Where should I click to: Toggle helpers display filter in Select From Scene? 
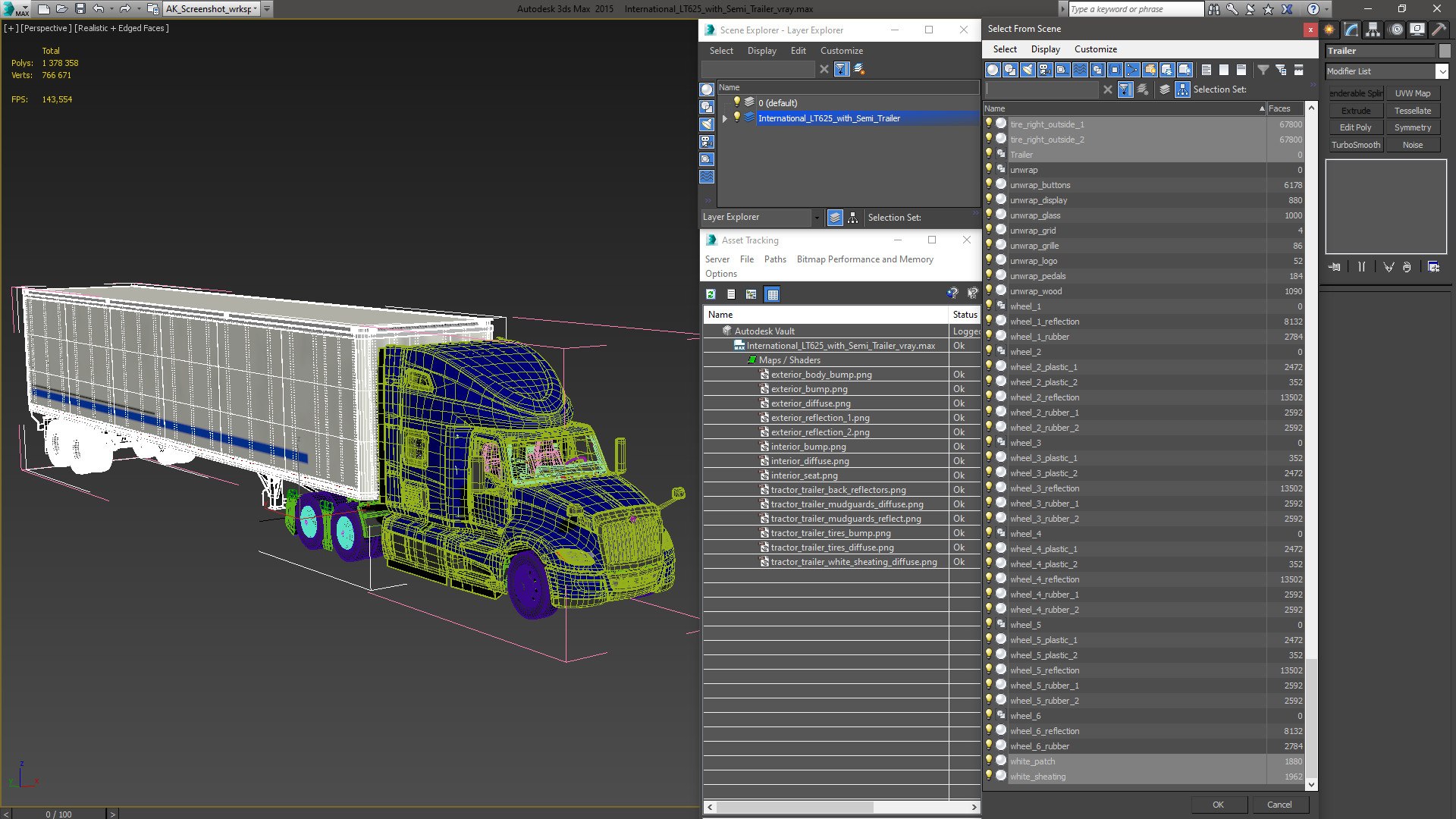click(1062, 70)
